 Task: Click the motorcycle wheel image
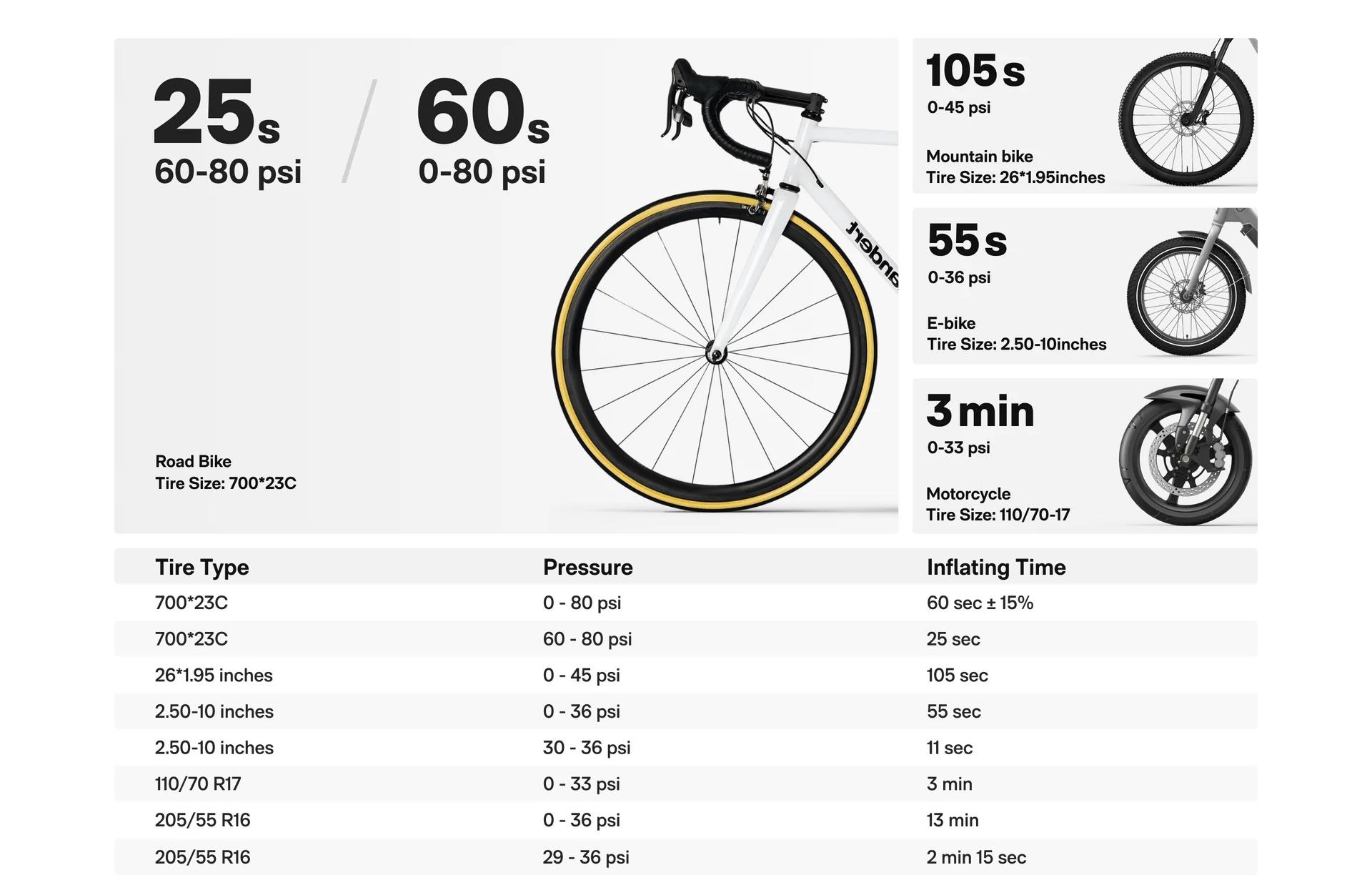coord(1186,458)
